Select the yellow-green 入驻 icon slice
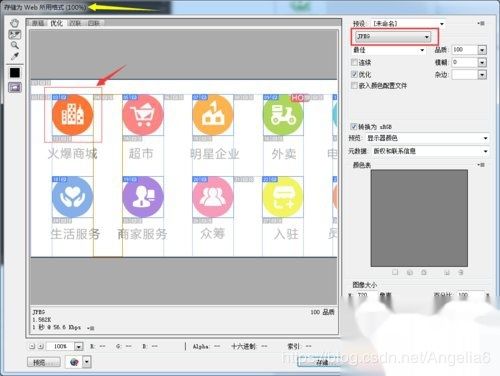This screenshot has height=376, width=500. (283, 197)
